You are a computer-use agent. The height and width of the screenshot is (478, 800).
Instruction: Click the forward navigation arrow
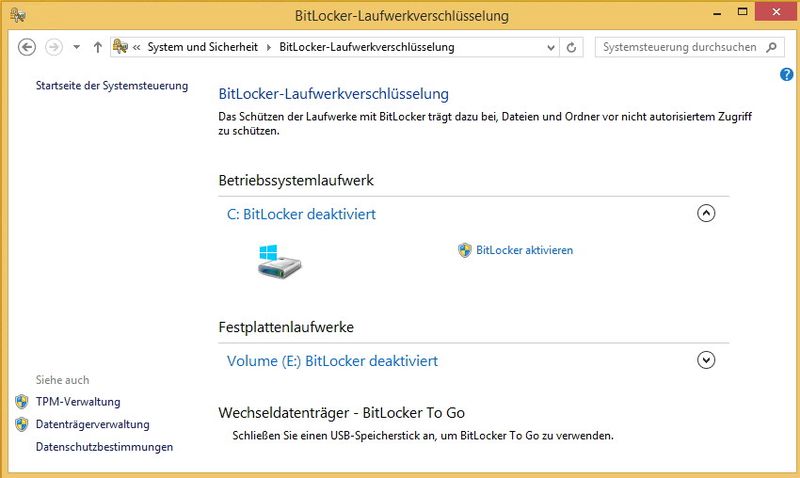[54, 47]
